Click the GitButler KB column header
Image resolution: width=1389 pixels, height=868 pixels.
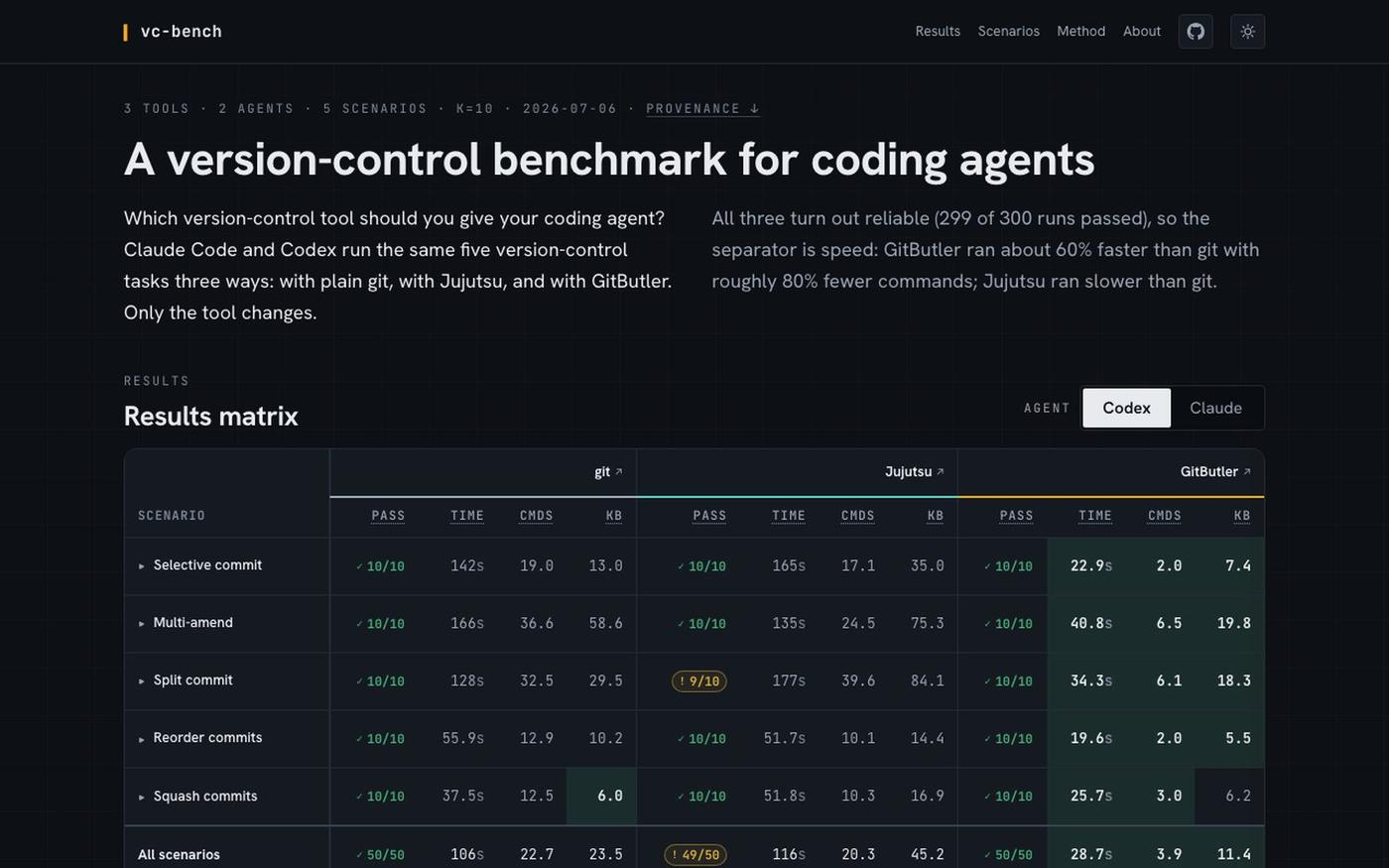1242,516
